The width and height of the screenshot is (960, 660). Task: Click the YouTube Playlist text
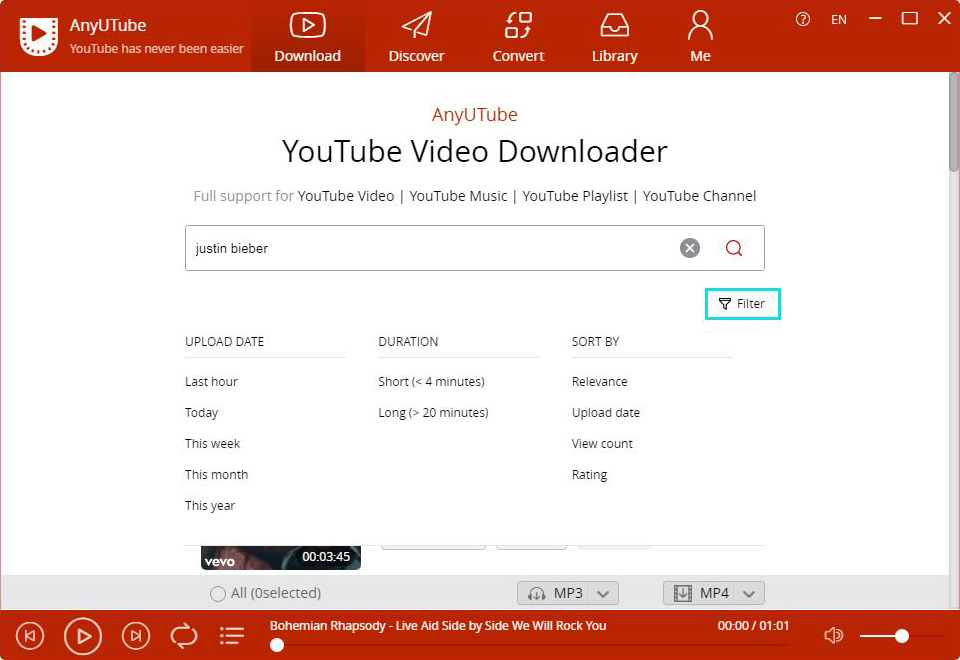coord(575,196)
